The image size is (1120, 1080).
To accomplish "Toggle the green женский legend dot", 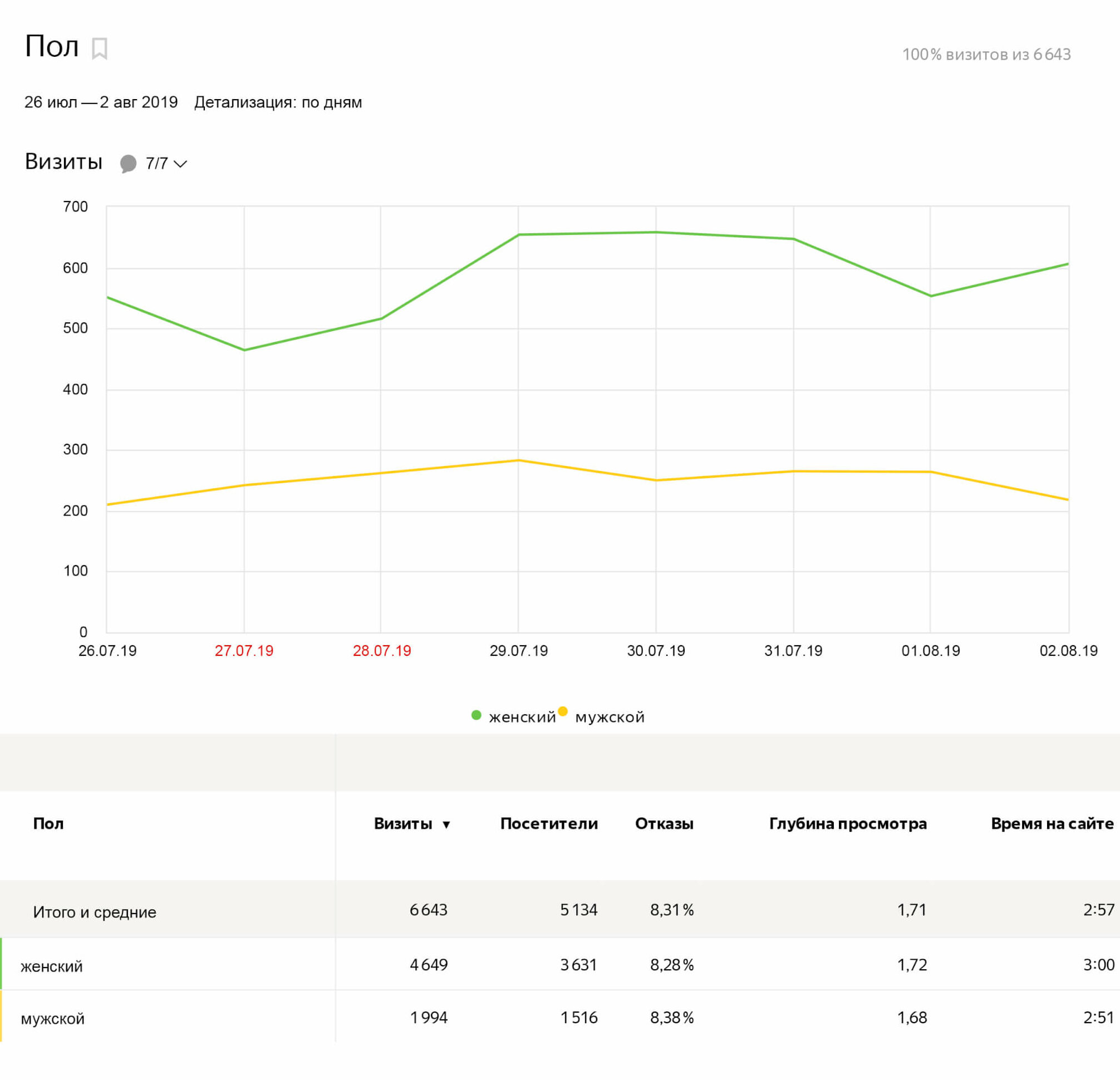I will click(476, 715).
